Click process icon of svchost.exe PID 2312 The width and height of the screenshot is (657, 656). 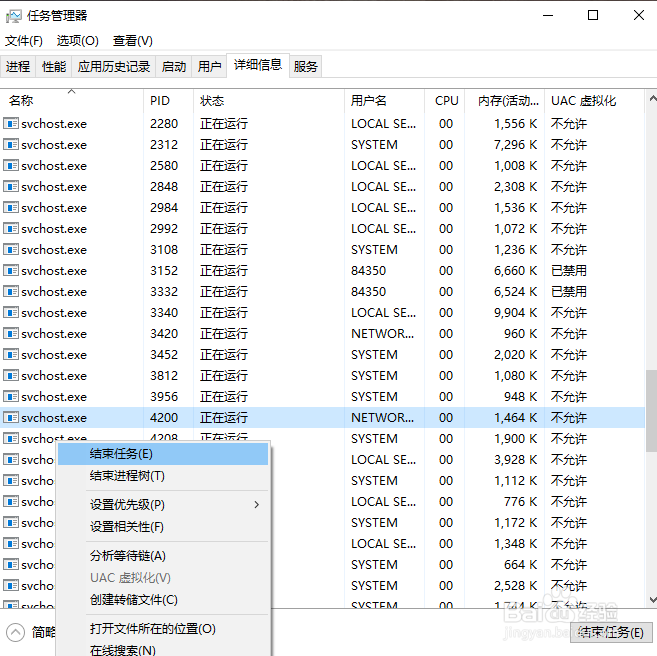click(x=11, y=145)
